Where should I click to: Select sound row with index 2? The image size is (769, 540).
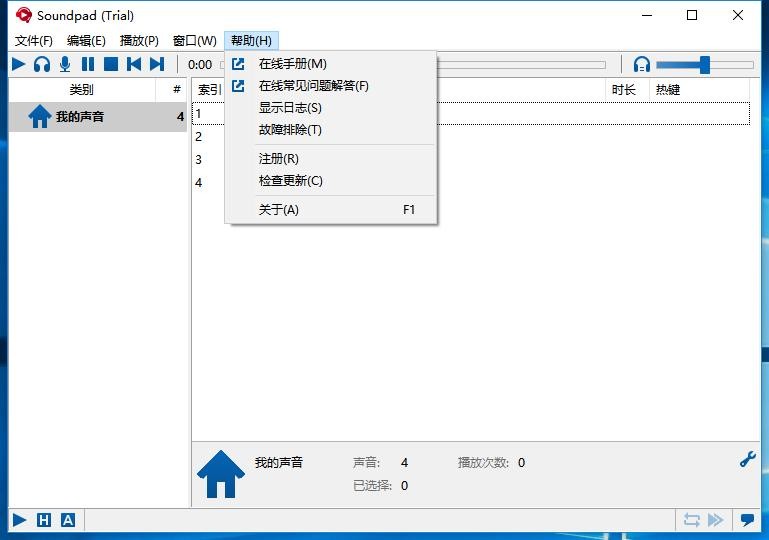[471, 137]
